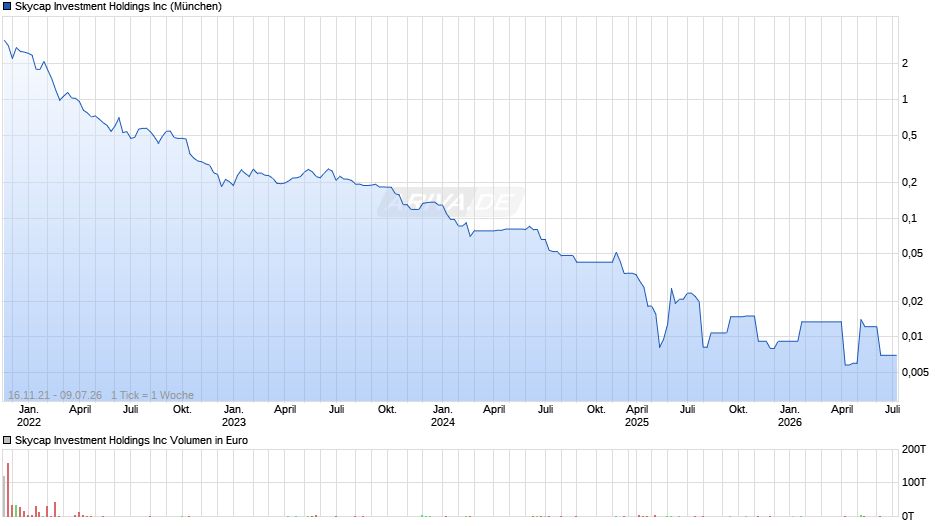Click the volume axis value '100T'
This screenshot has width=940, height=526.
[x=914, y=482]
